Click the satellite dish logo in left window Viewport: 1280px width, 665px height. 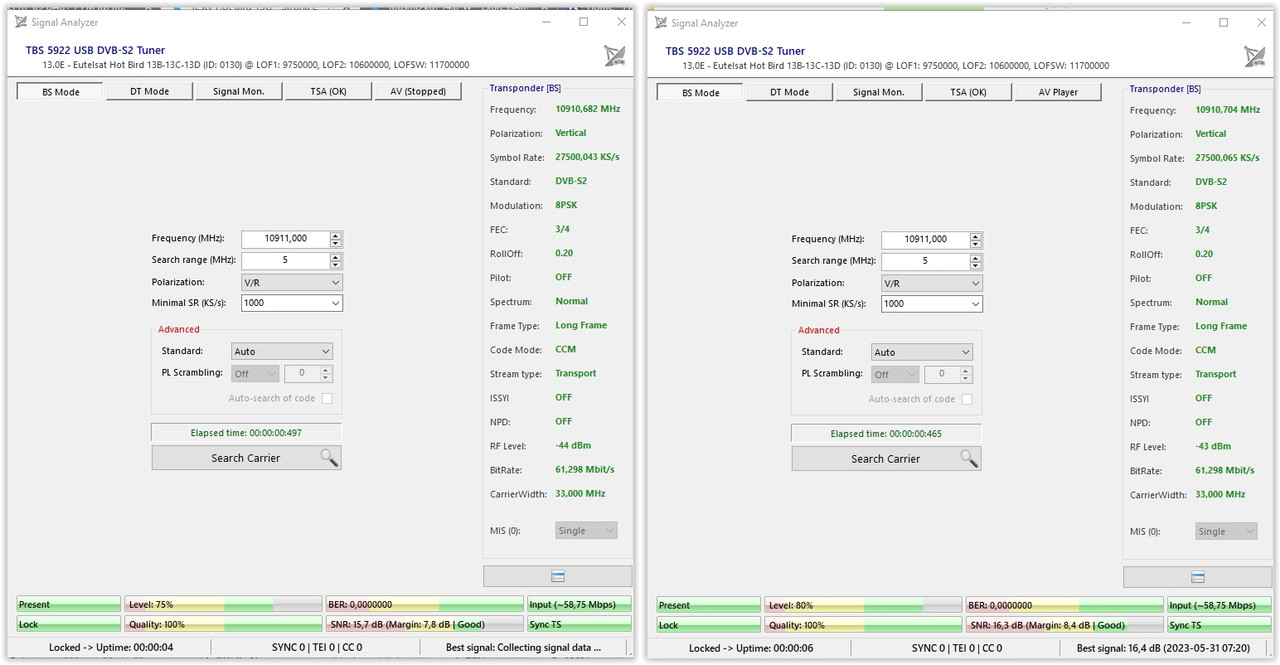coord(614,56)
